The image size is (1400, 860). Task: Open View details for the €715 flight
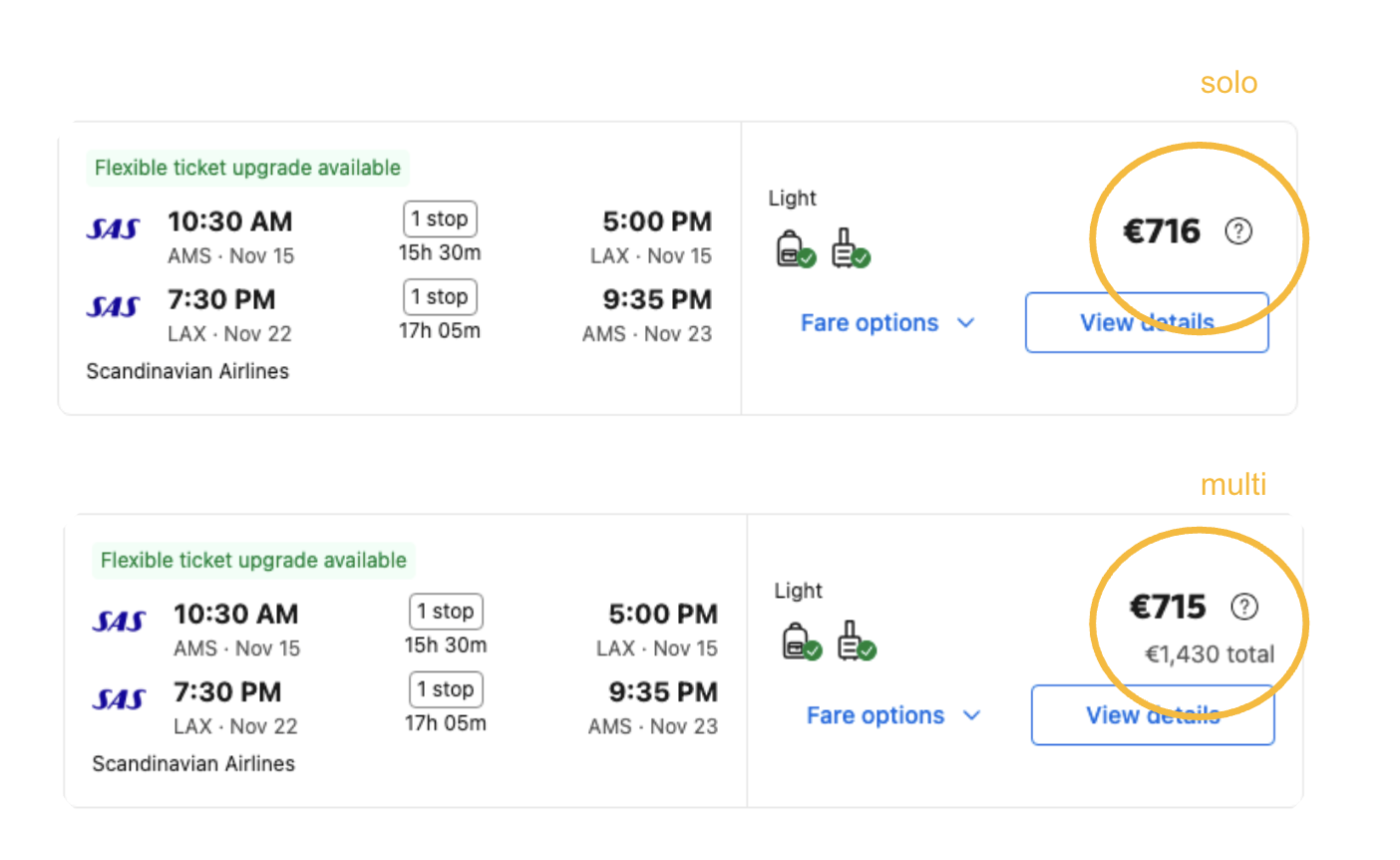[1153, 715]
